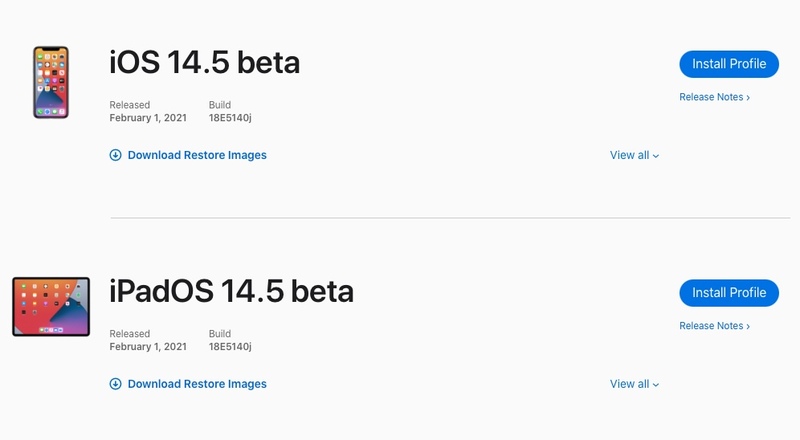Select iPadOS build number 18E5140j
This screenshot has width=800, height=440.
(x=230, y=347)
